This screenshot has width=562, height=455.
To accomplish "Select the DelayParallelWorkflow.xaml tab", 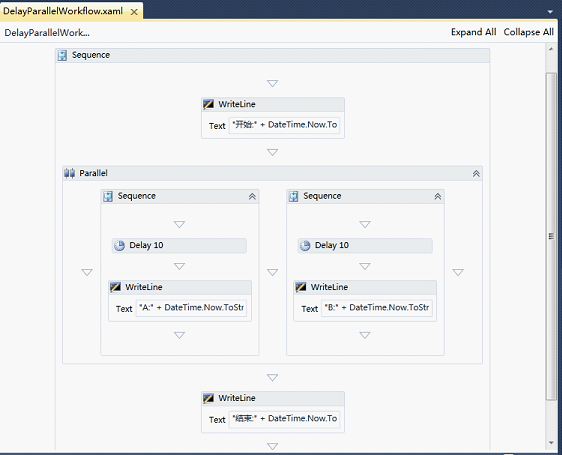I will [x=63, y=11].
